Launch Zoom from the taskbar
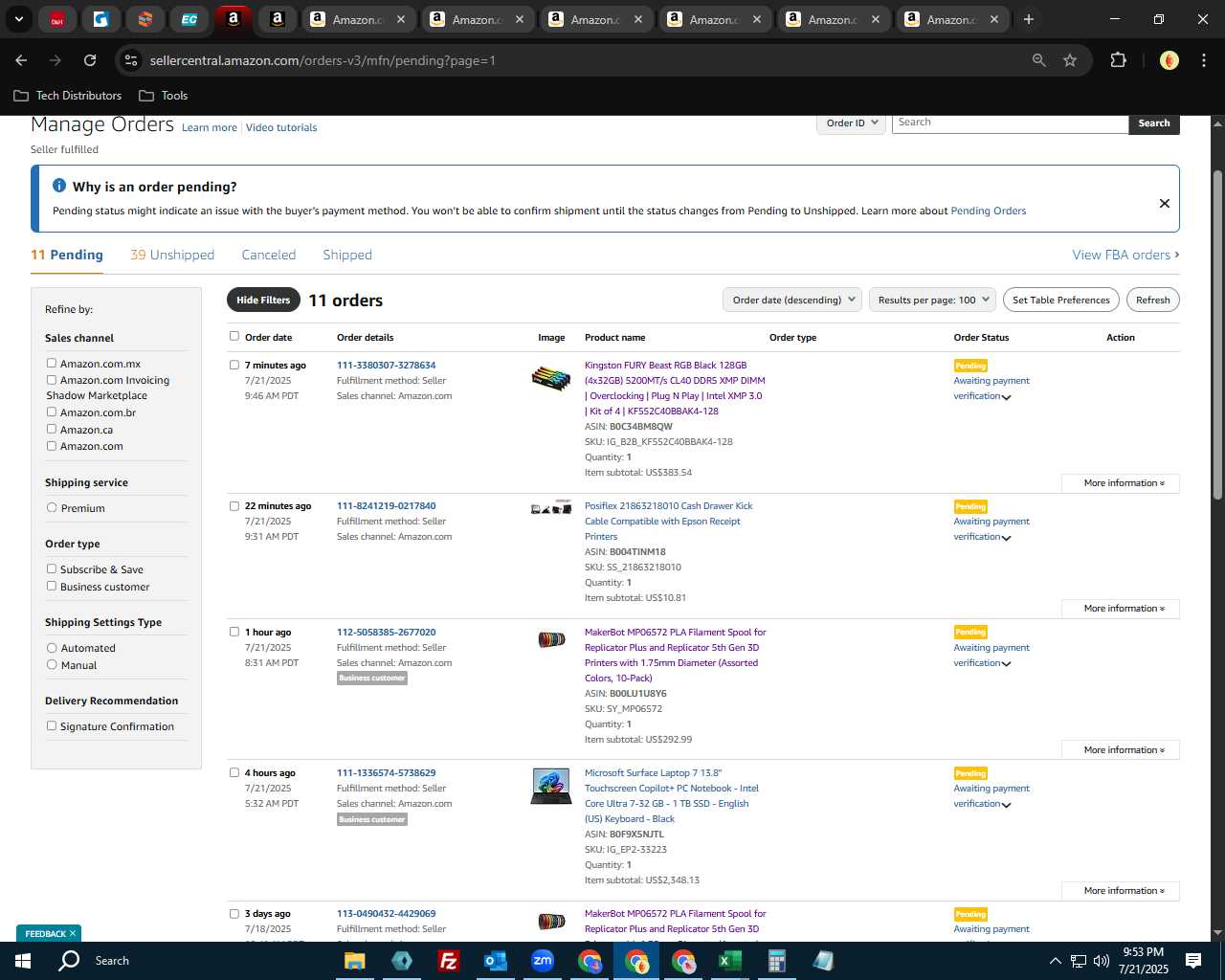 [542, 961]
